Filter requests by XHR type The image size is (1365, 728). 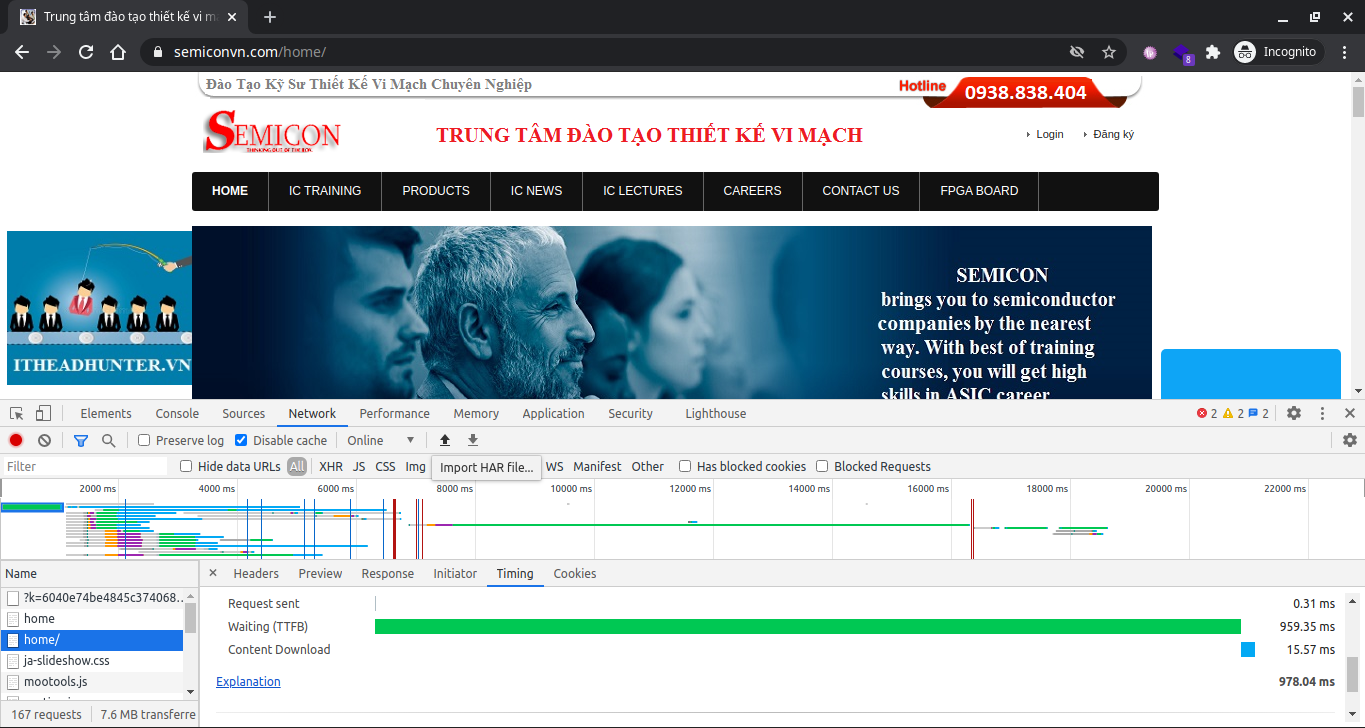tap(330, 467)
